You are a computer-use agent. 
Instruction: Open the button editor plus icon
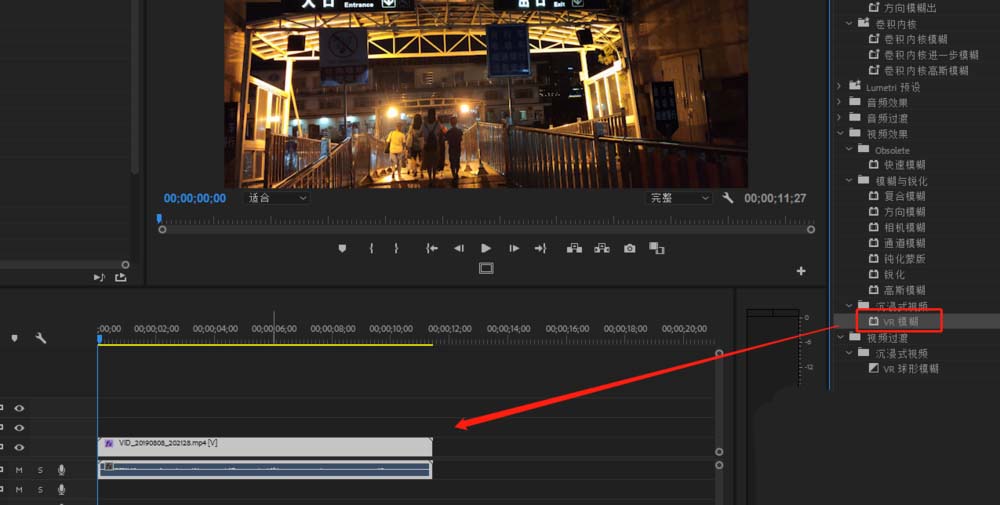point(801,271)
